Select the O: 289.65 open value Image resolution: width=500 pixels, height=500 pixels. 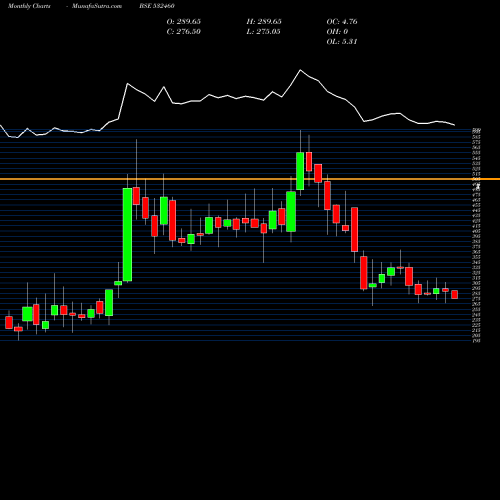click(x=184, y=22)
